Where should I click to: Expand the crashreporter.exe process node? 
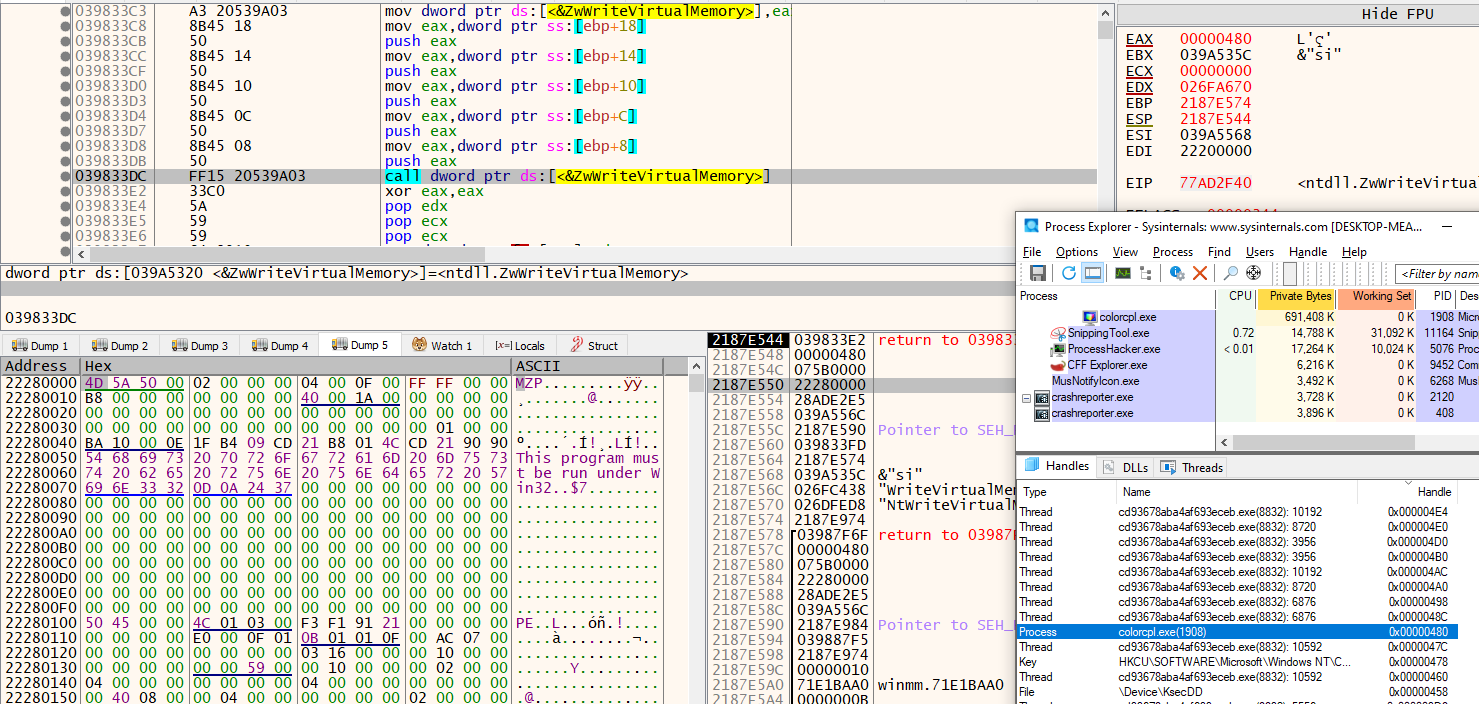1028,399
